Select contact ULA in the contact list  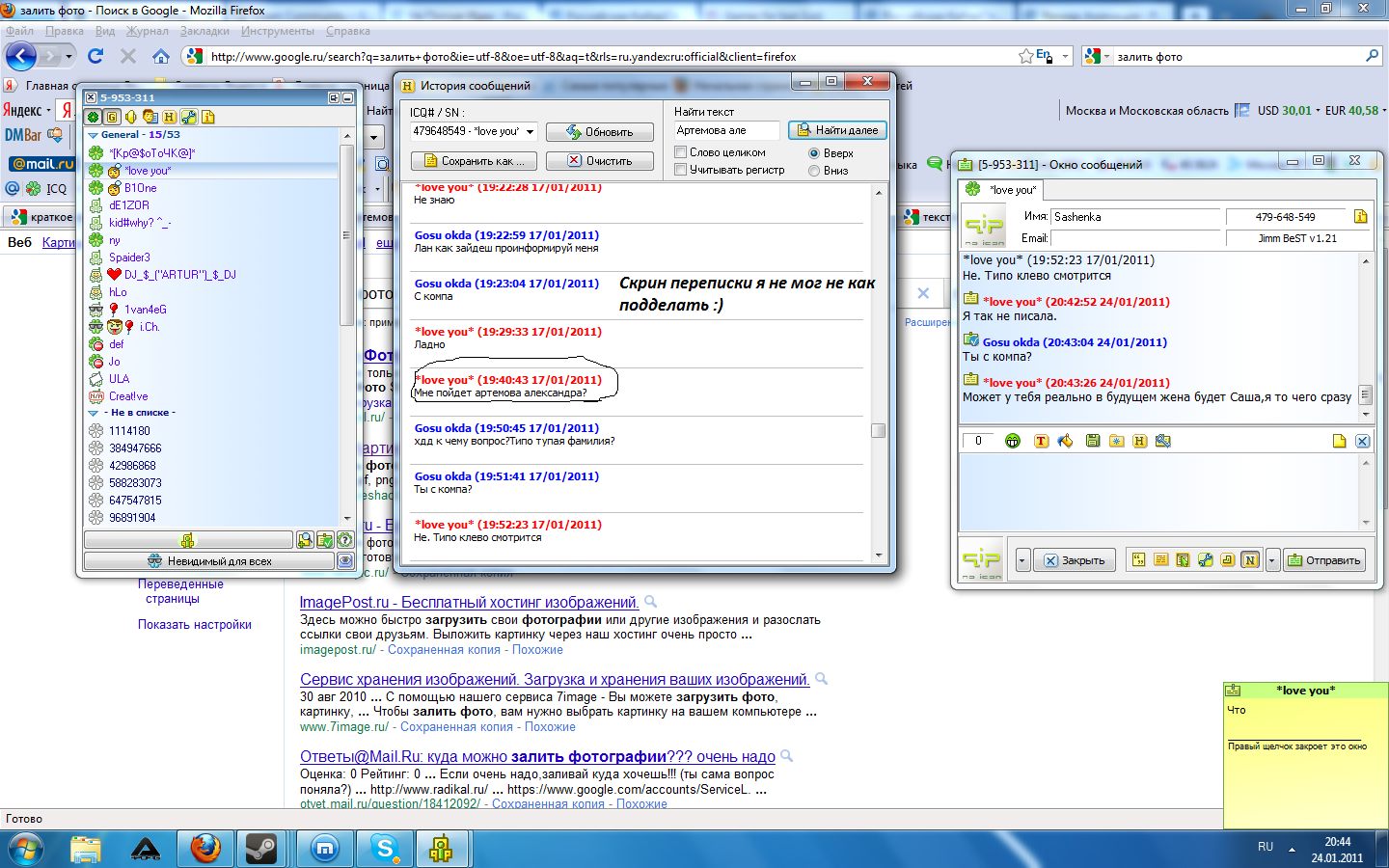tap(119, 379)
